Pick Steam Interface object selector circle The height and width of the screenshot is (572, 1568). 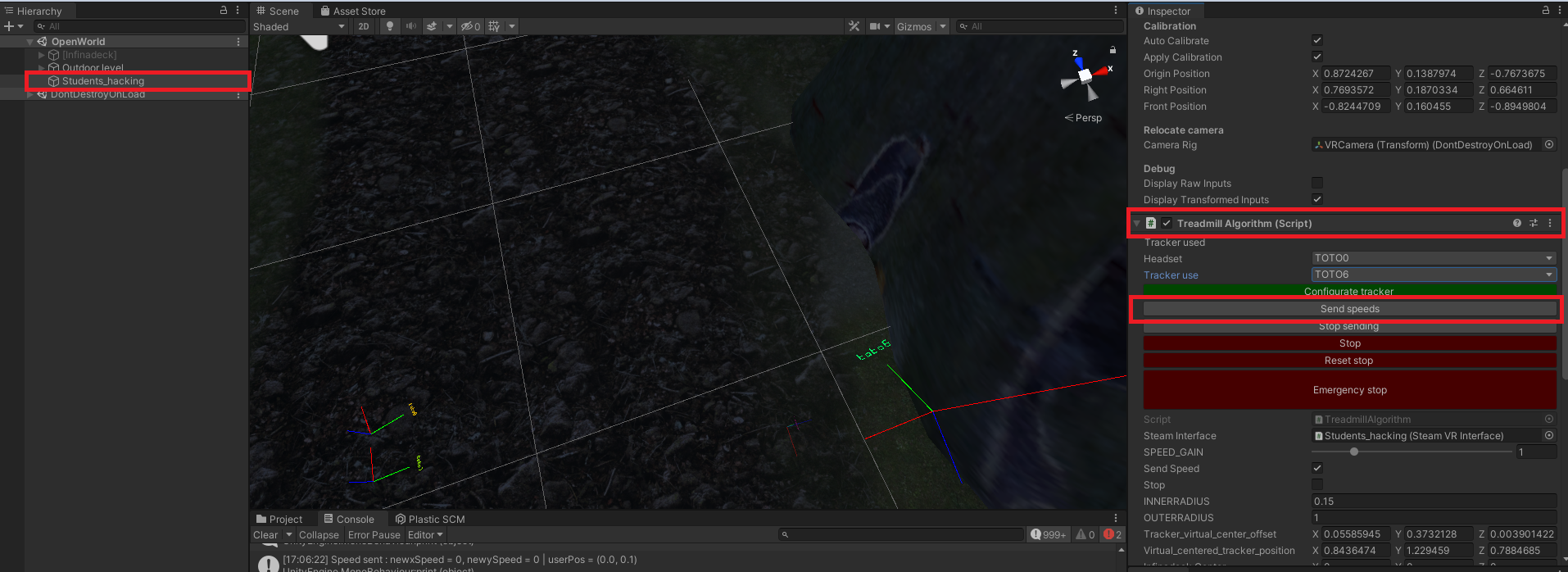tap(1549, 435)
